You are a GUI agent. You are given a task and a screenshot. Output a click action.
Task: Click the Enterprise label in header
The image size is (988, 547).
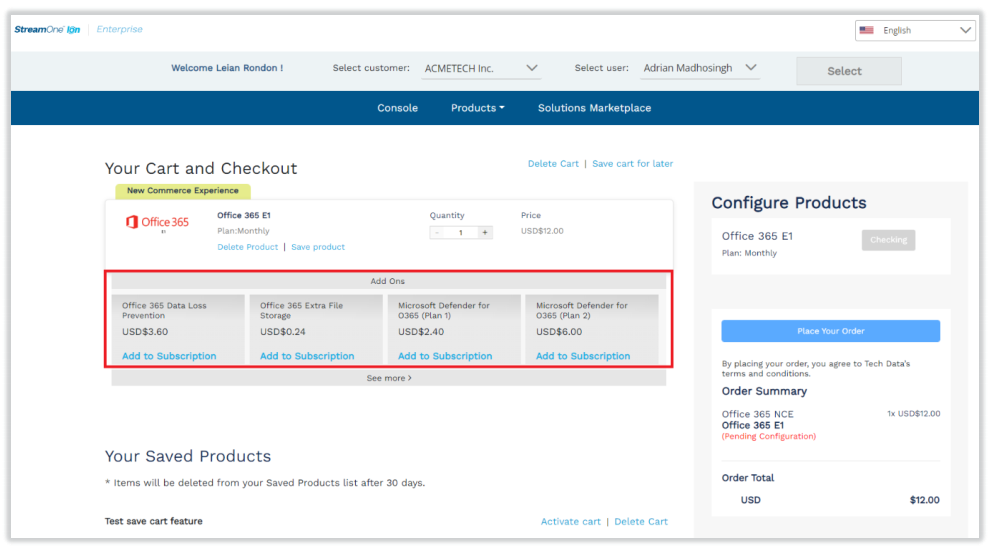pos(119,30)
